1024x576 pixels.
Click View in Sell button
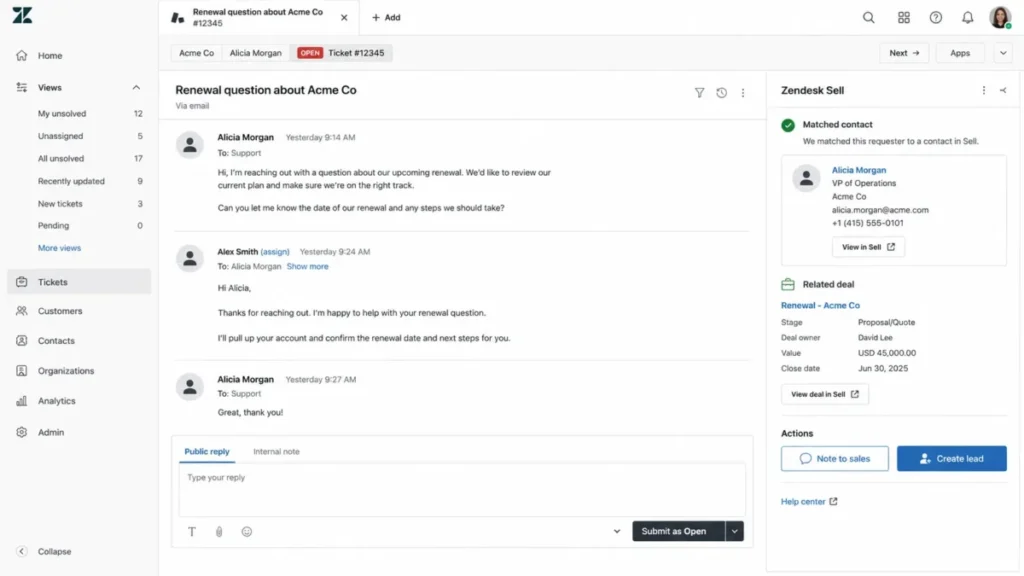coord(868,248)
